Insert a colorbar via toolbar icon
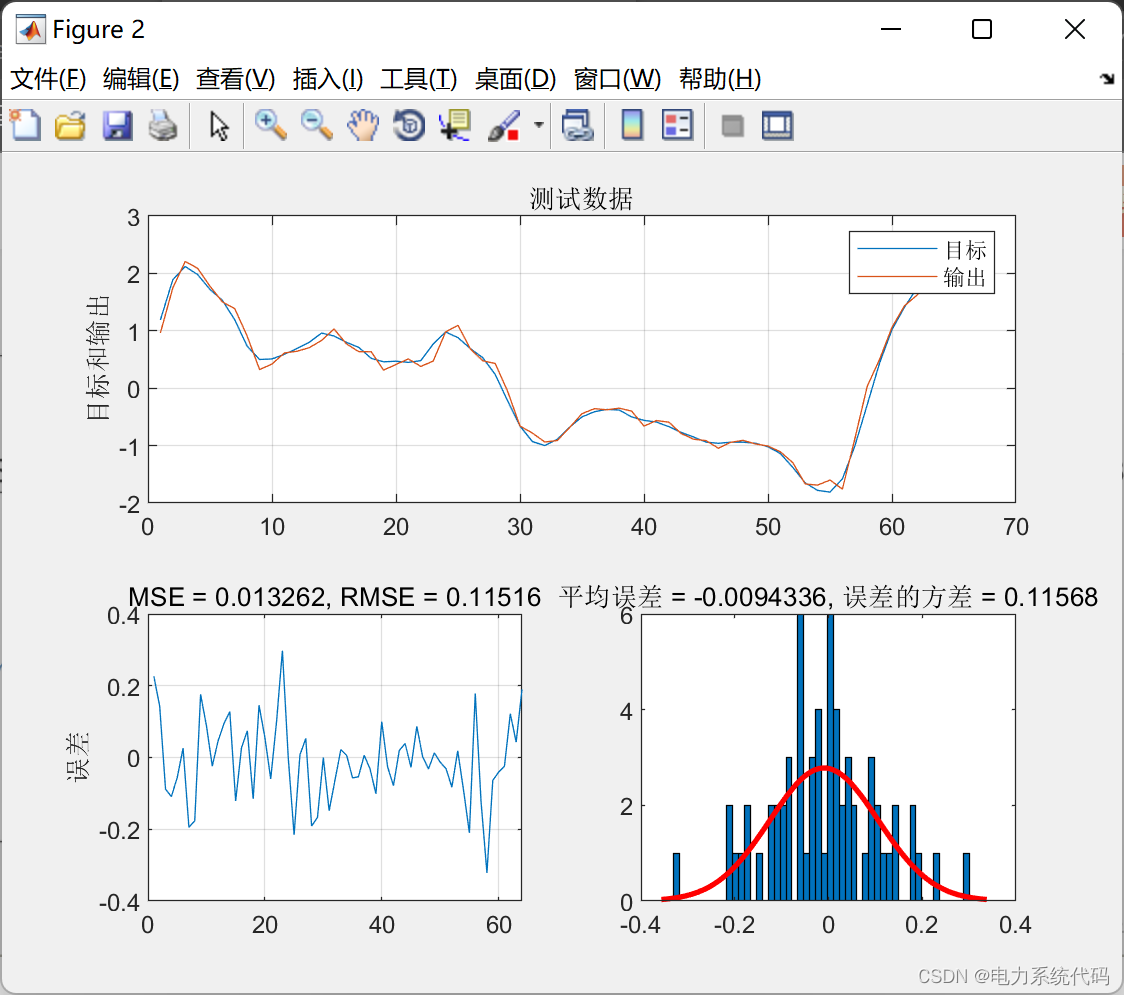 (x=632, y=125)
